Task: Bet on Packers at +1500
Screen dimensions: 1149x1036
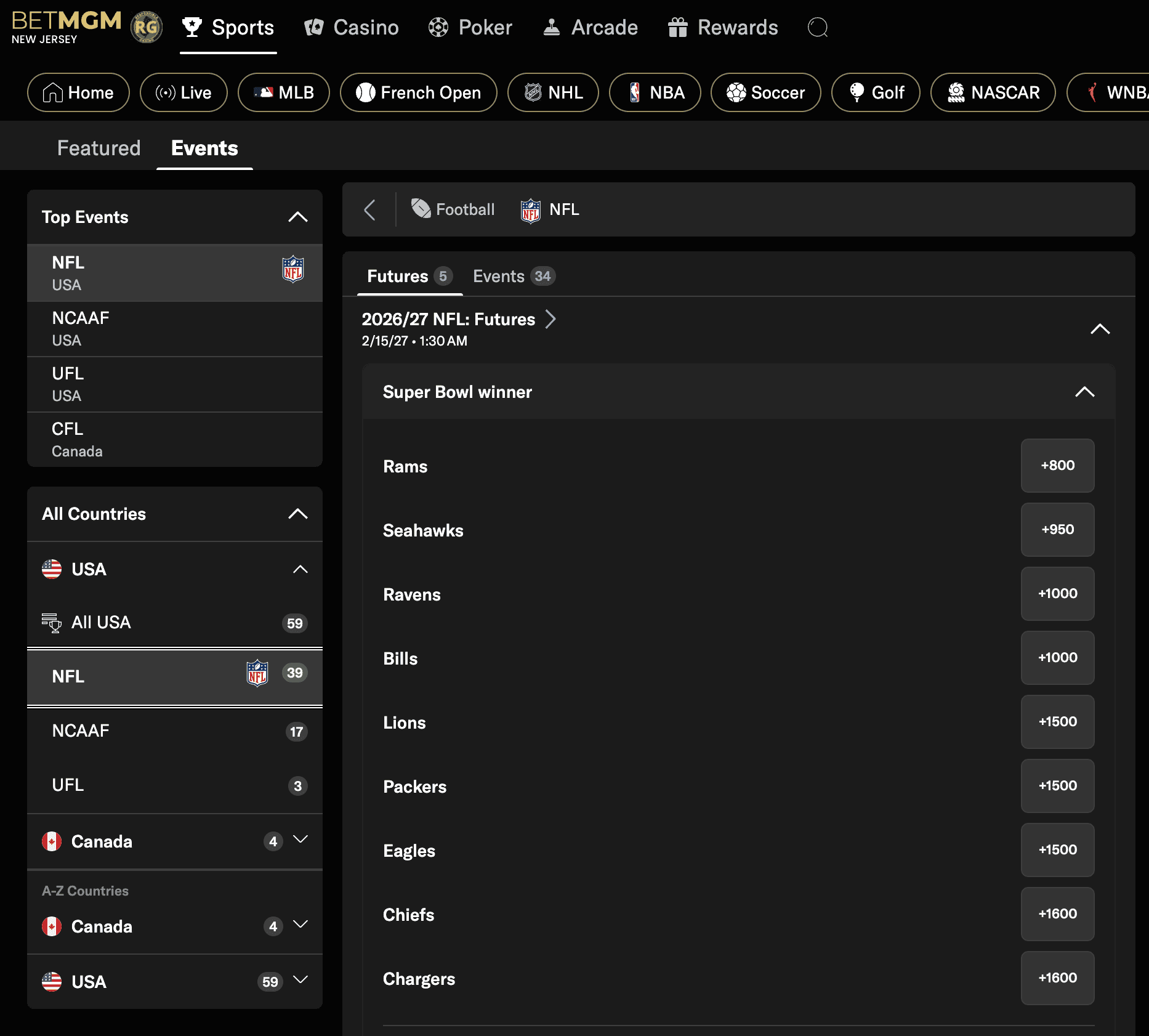Action: click(x=1058, y=786)
